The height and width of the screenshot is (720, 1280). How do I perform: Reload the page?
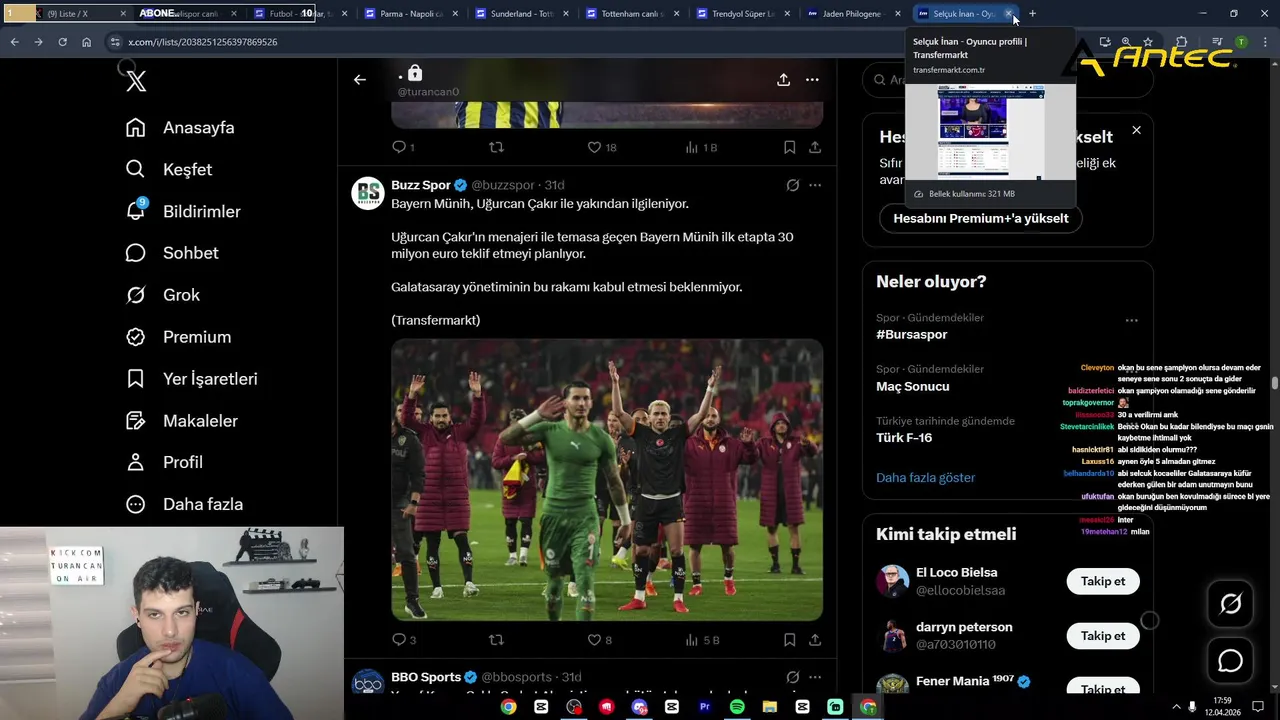click(x=62, y=42)
